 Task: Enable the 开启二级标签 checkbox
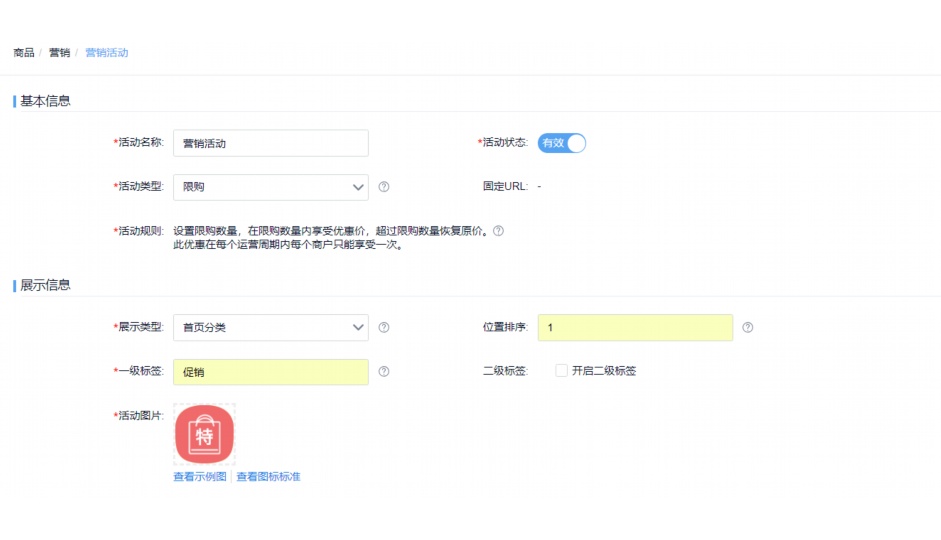tap(562, 371)
